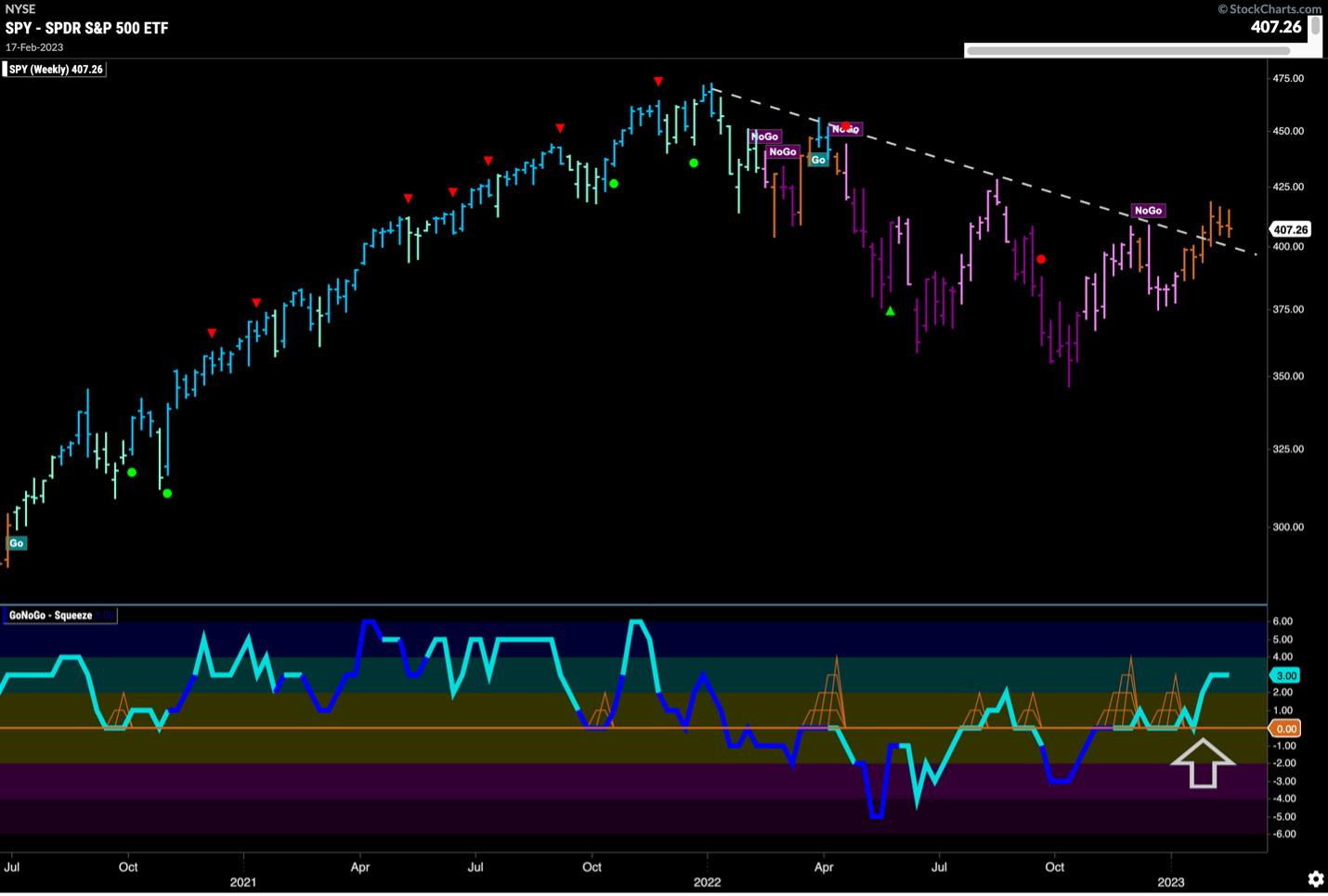Click the teal Go badge near April 2022

click(x=818, y=160)
